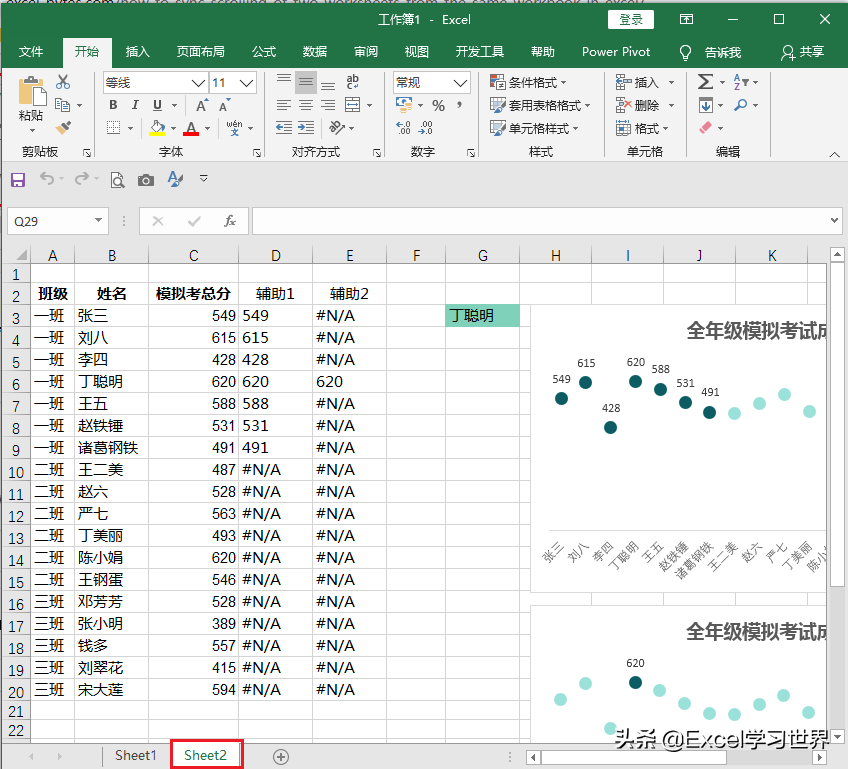Click the Decrease Decimal icon

[426, 128]
